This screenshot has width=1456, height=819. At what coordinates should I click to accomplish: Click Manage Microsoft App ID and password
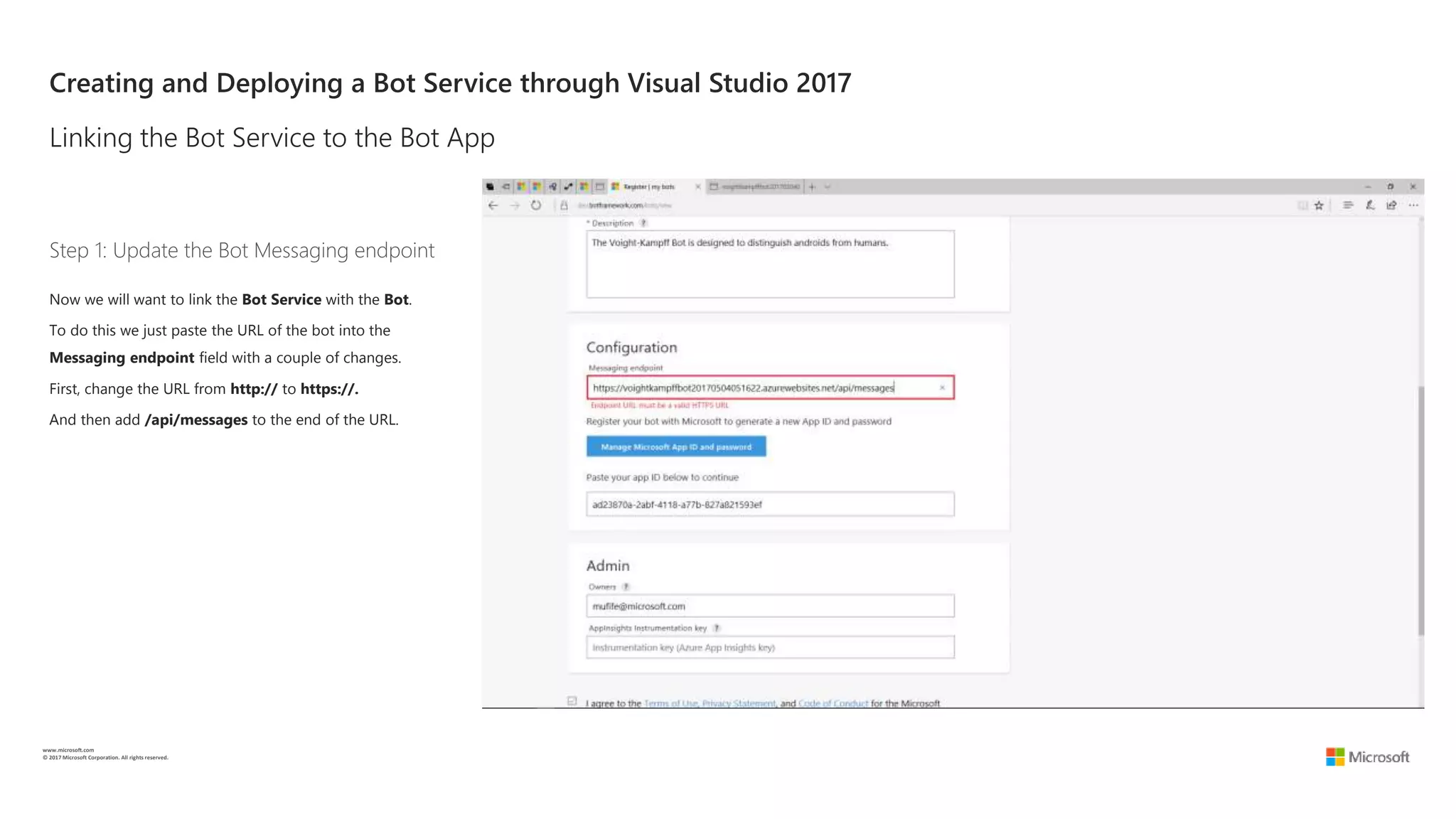coord(676,446)
